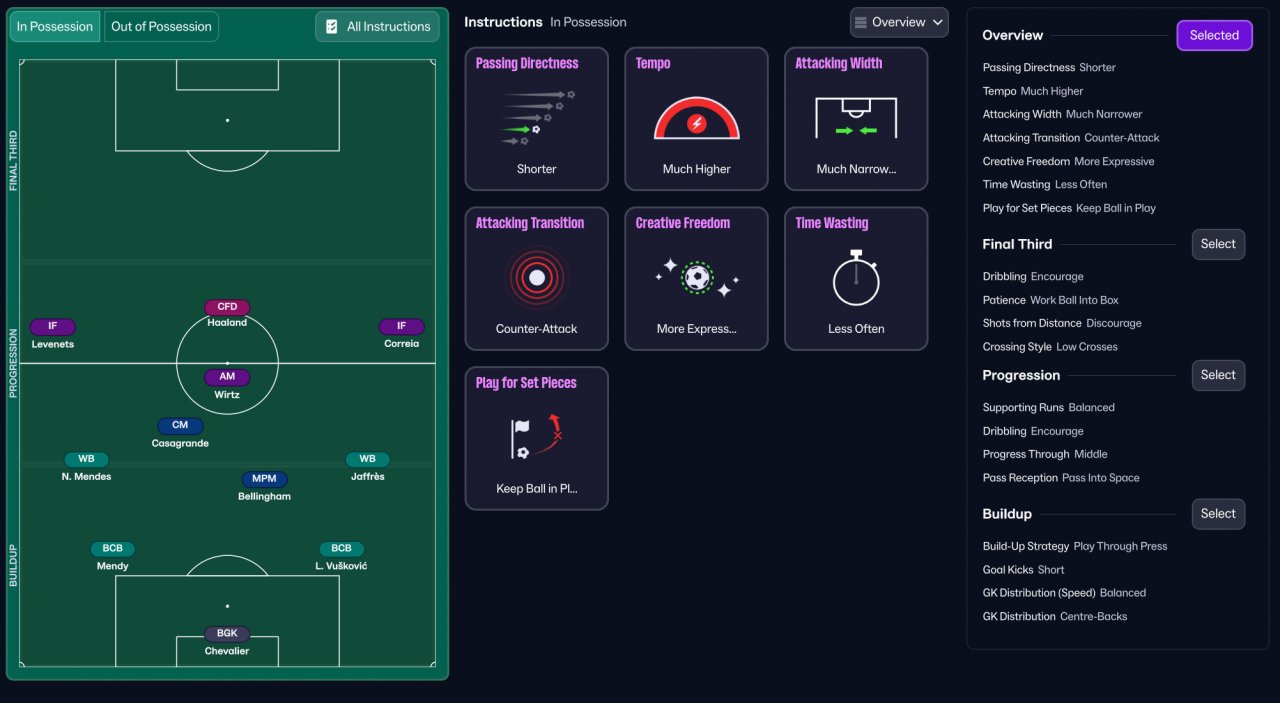Click the All Instructions checklist icon
This screenshot has width=1280, height=703.
(332, 27)
